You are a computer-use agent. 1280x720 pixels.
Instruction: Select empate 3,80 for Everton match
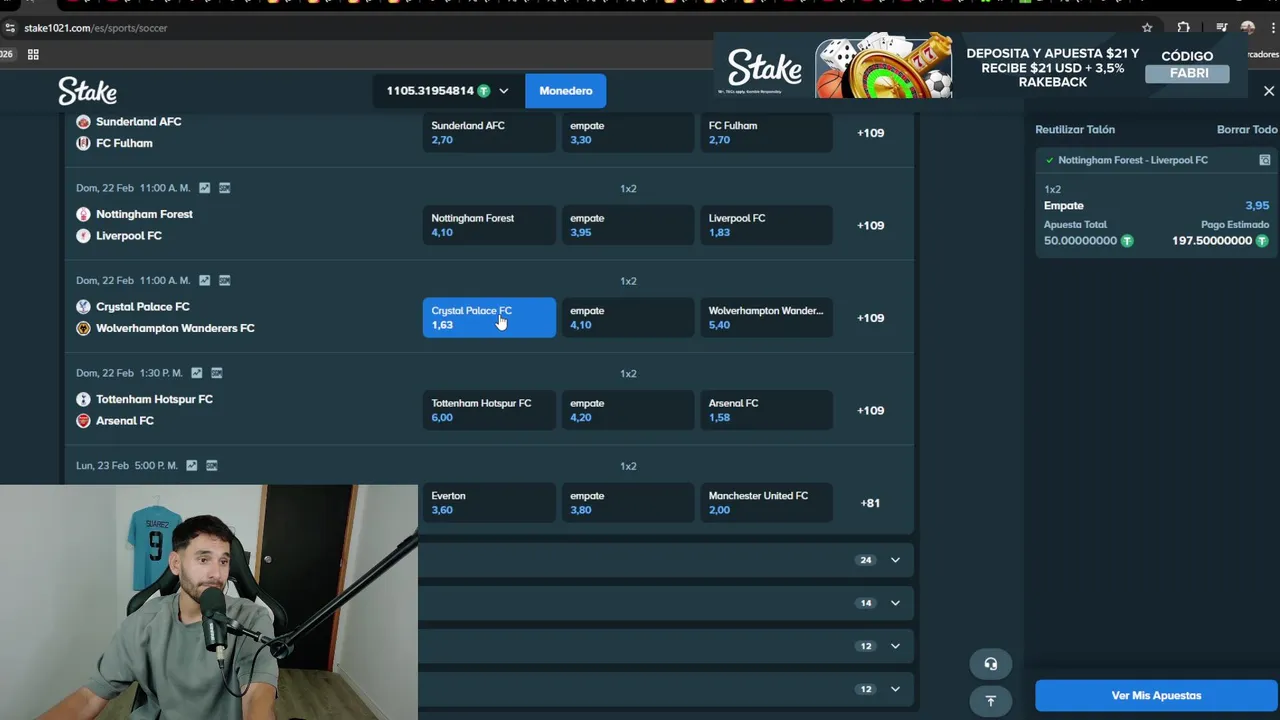click(x=628, y=503)
